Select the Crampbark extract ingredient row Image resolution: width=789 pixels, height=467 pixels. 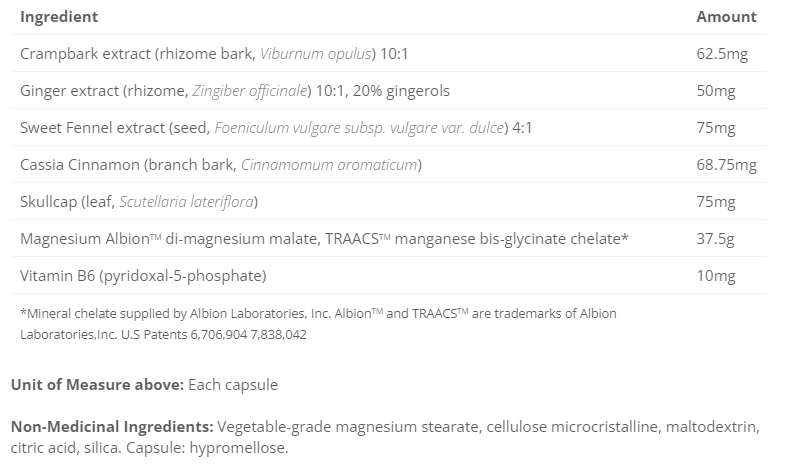pos(388,53)
